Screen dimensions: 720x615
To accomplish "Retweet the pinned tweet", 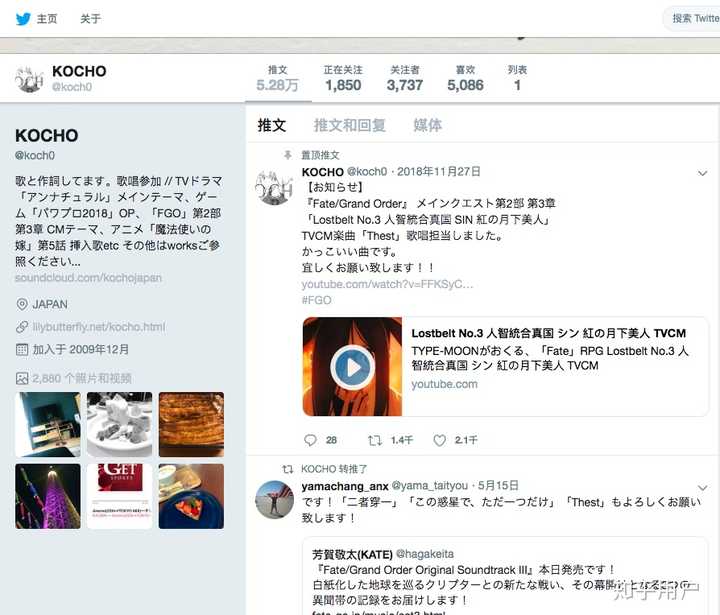I will (x=374, y=440).
